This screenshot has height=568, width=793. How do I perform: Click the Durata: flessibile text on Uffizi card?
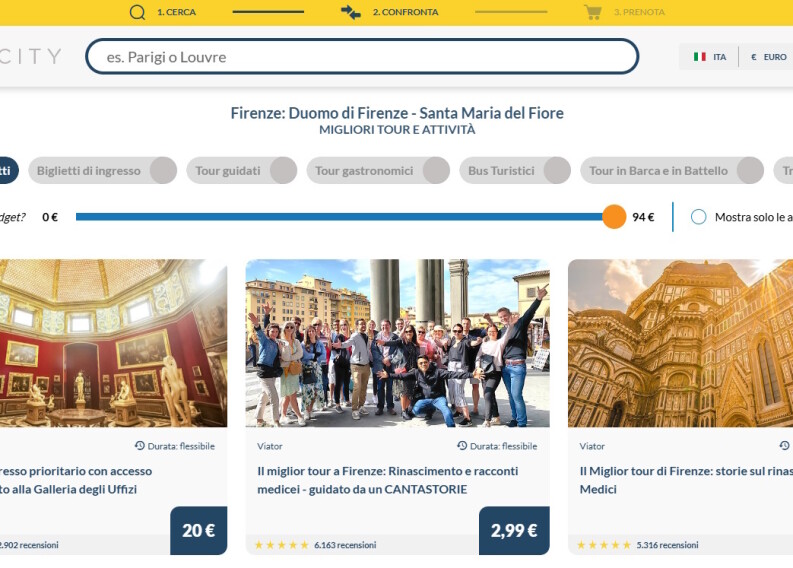[181, 446]
